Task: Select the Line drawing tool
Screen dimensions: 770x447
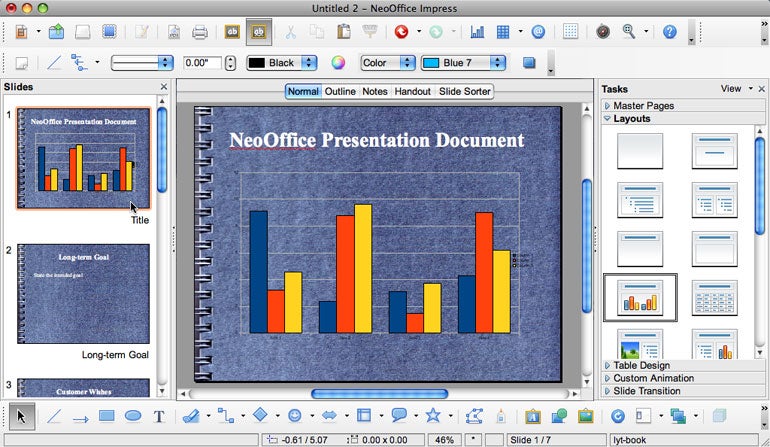Action: pyautogui.click(x=54, y=417)
